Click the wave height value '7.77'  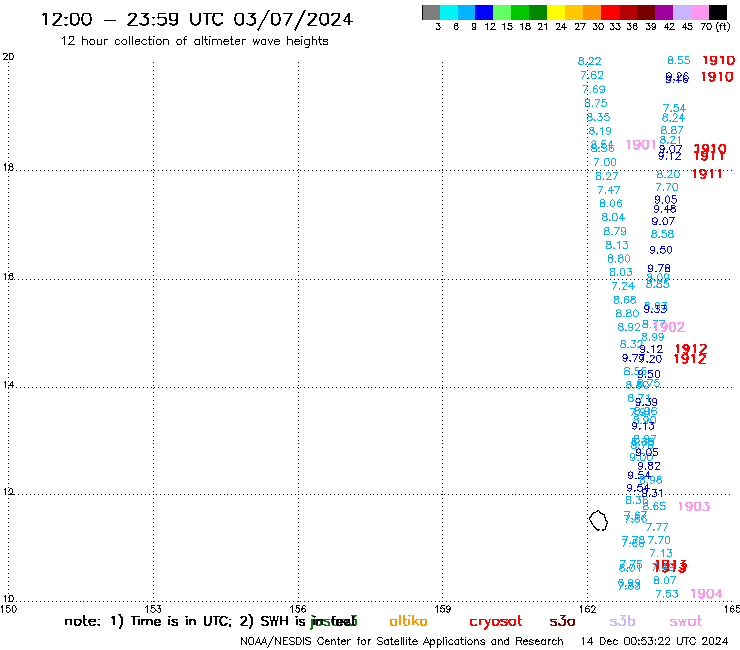pyautogui.click(x=657, y=527)
